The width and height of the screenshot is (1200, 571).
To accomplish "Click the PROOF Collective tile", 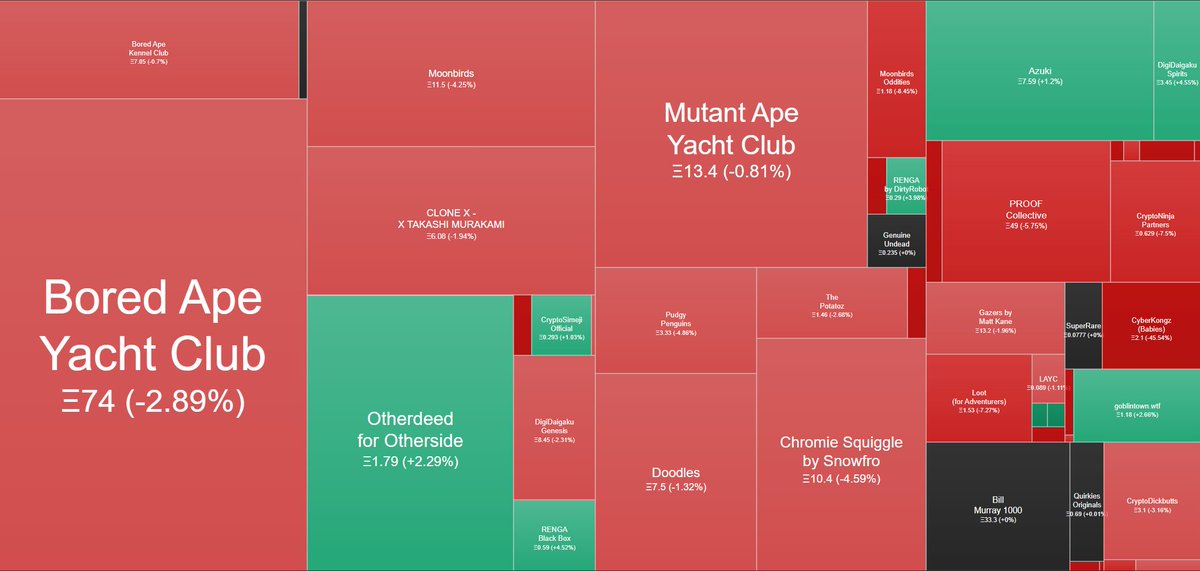I will point(1026,211).
